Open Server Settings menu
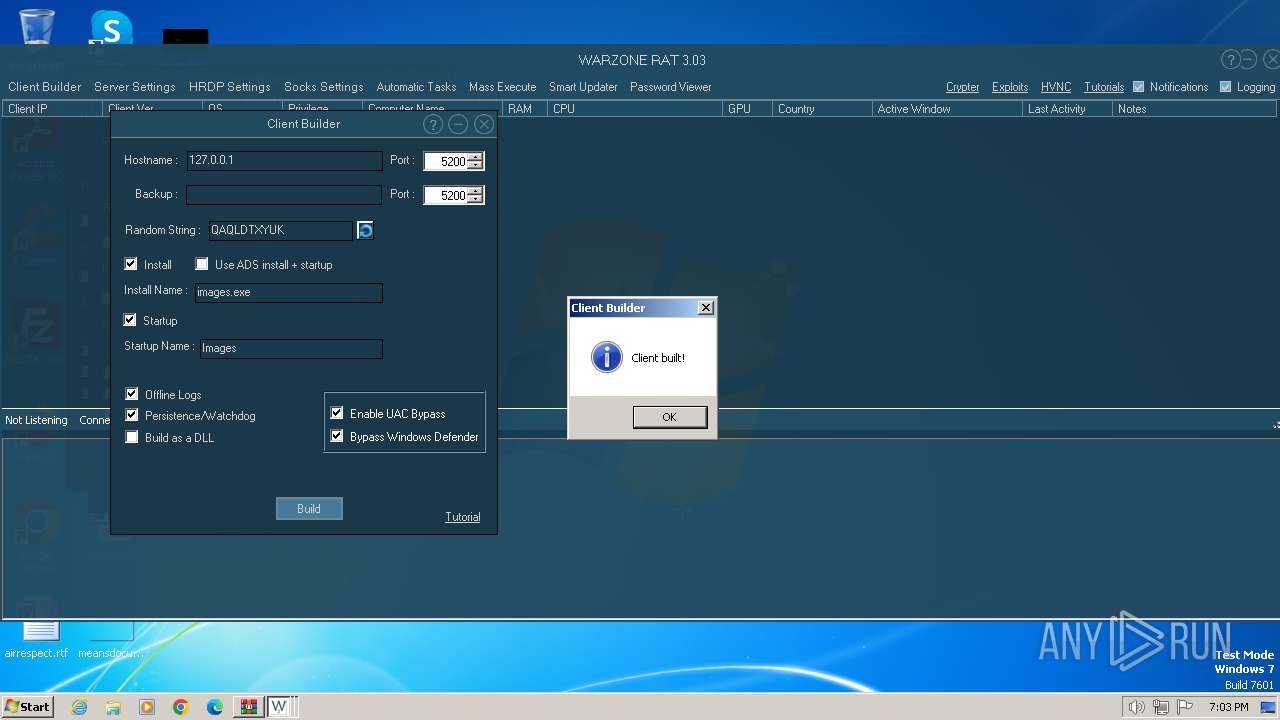The height and width of the screenshot is (720, 1280). click(x=134, y=87)
